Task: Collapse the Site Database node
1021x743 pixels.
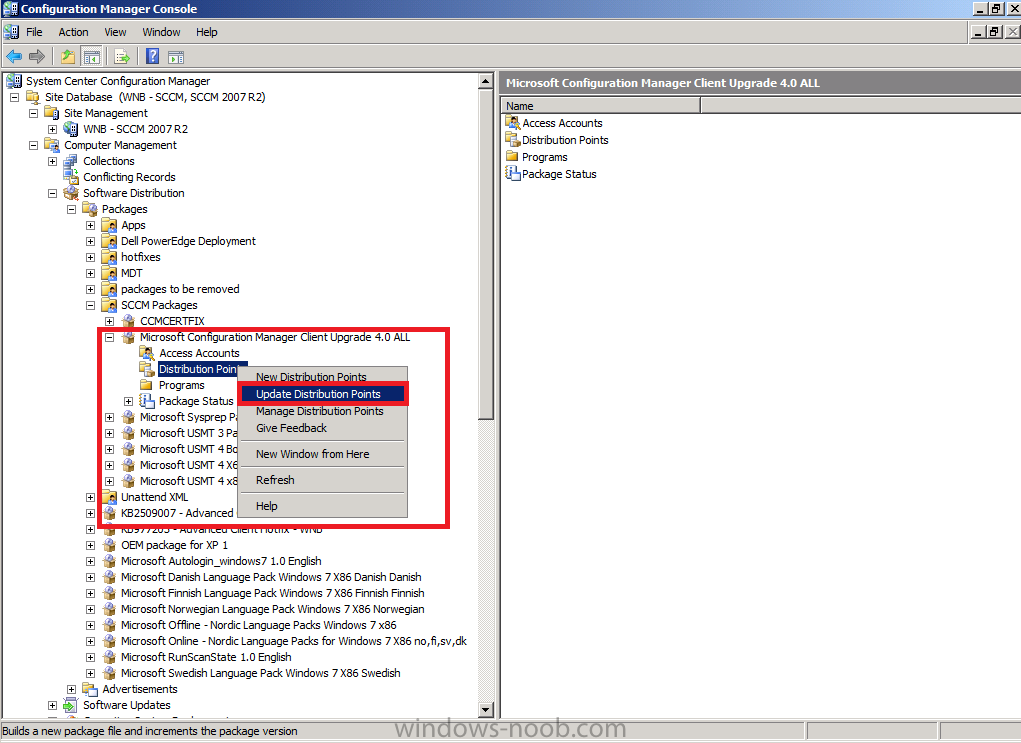Action: click(14, 97)
